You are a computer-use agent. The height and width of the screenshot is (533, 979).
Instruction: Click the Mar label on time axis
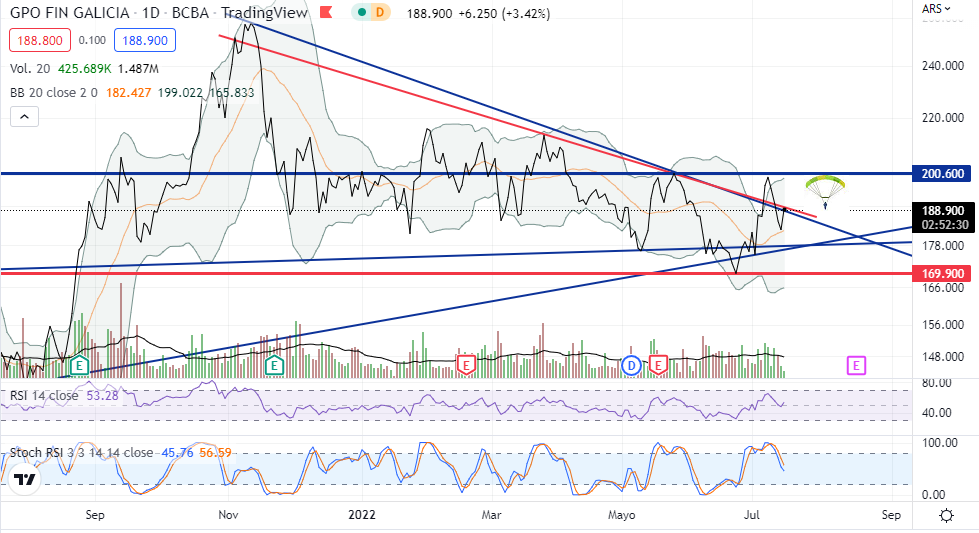click(x=491, y=515)
